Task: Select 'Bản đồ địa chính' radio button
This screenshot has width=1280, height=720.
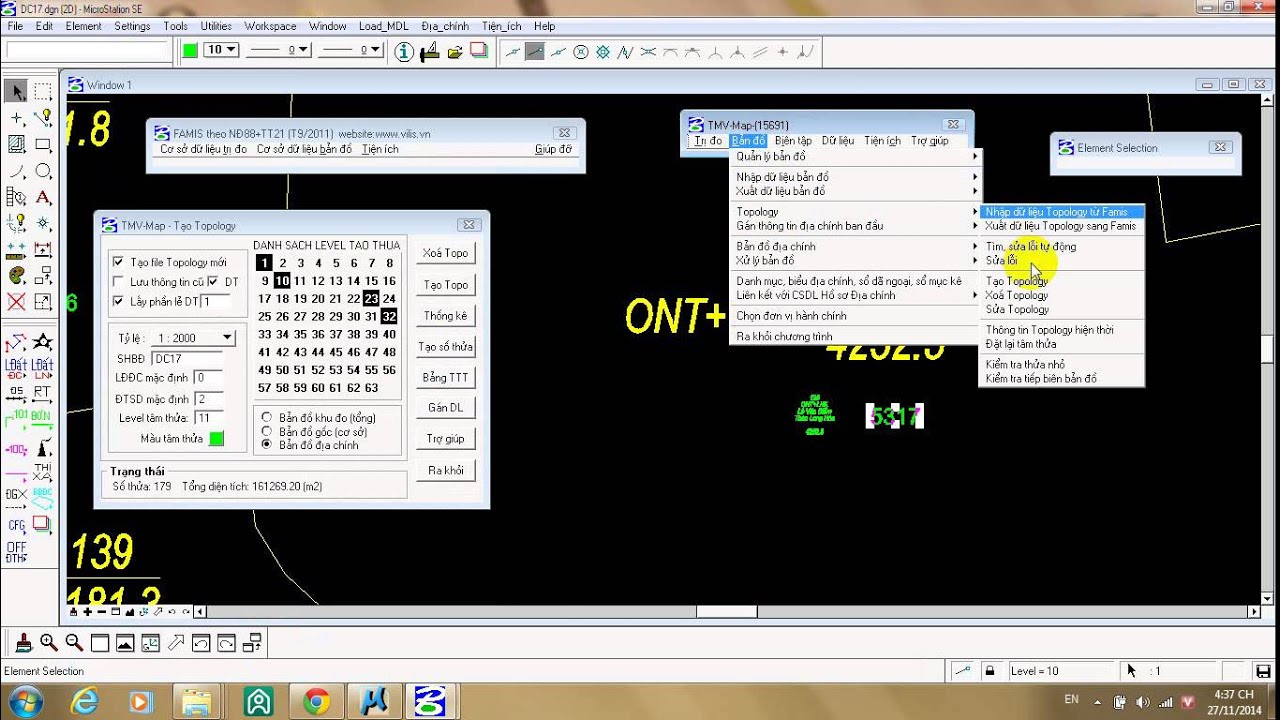Action: coord(266,444)
